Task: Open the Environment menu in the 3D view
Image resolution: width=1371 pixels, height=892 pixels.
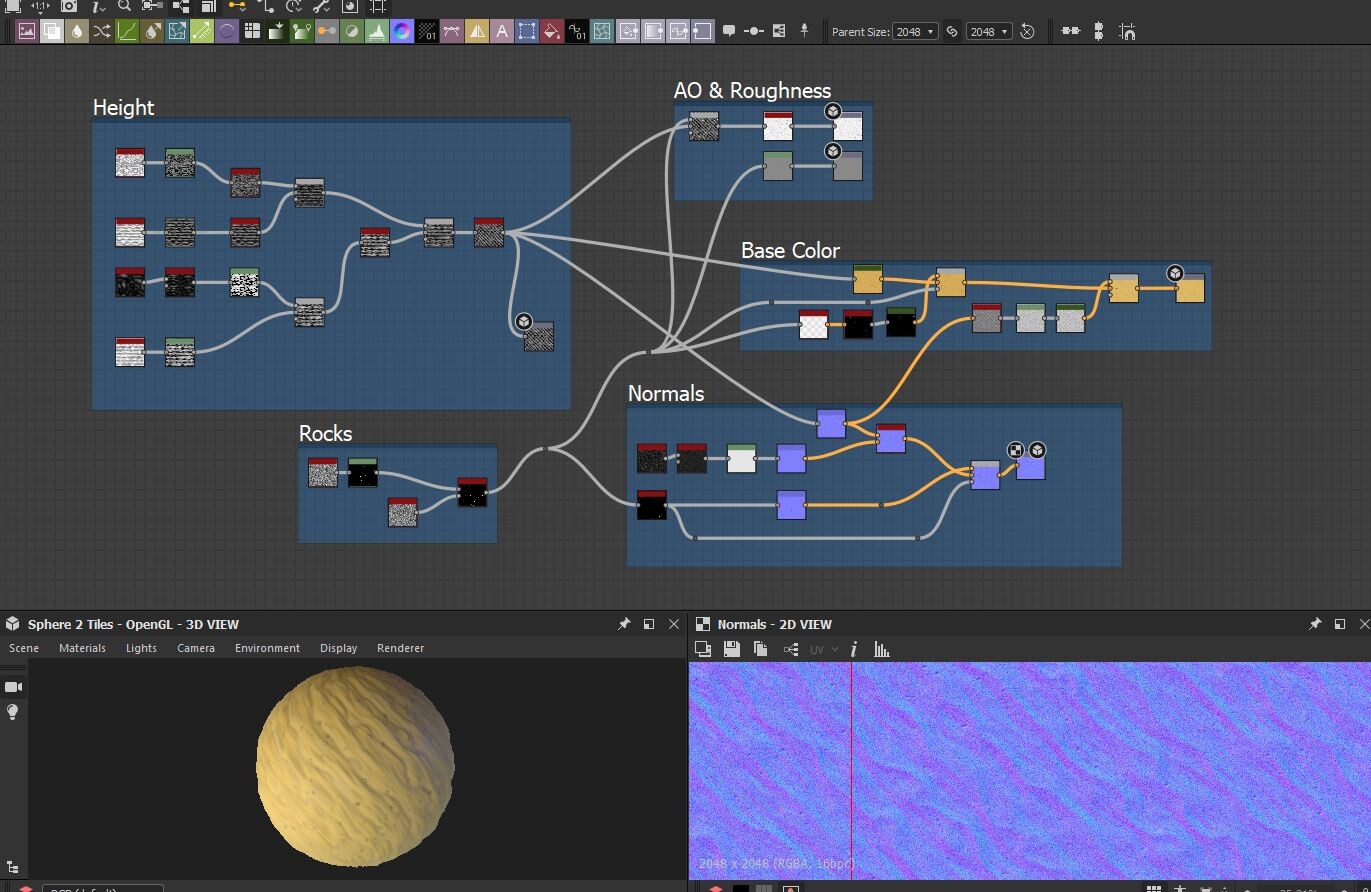Action: (x=267, y=648)
